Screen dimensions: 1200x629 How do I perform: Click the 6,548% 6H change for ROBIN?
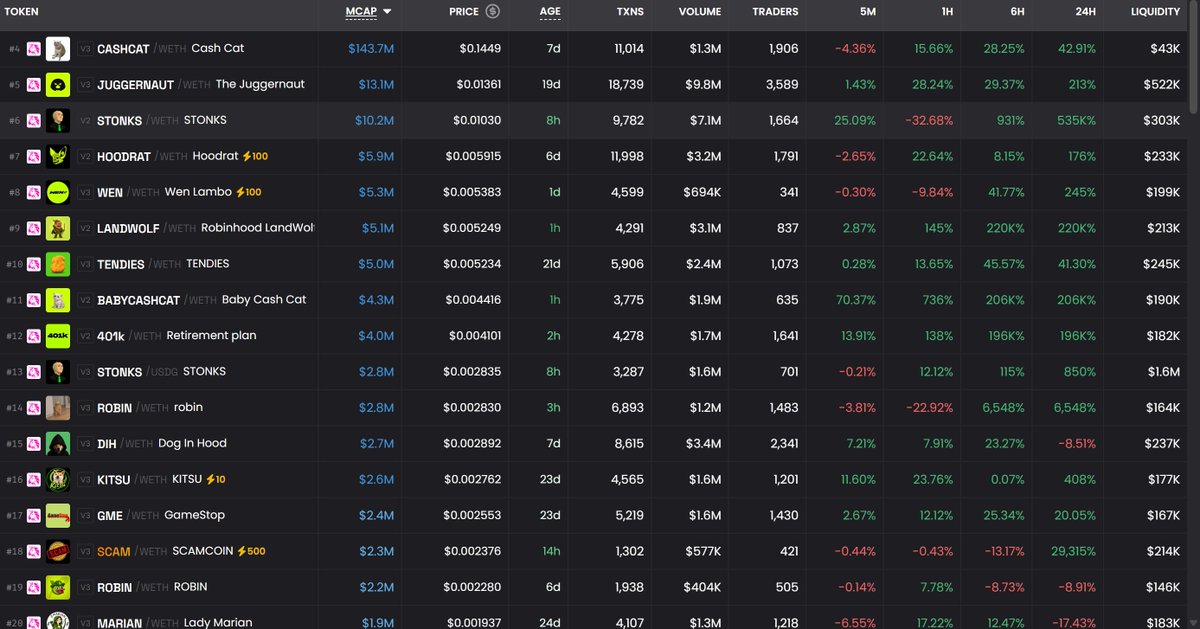pyautogui.click(x=1003, y=408)
